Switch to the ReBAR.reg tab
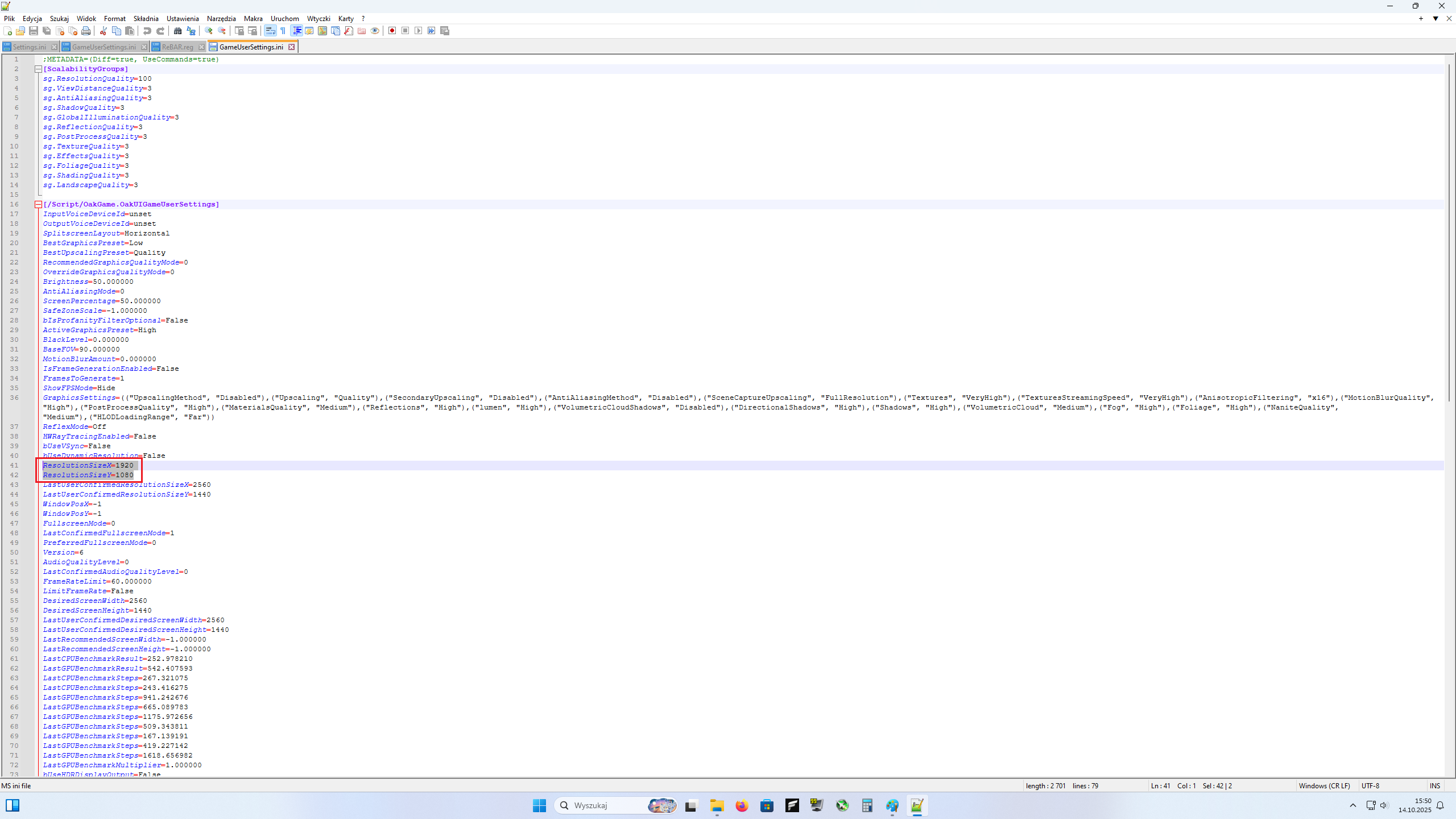The image size is (1456, 819). point(177,47)
